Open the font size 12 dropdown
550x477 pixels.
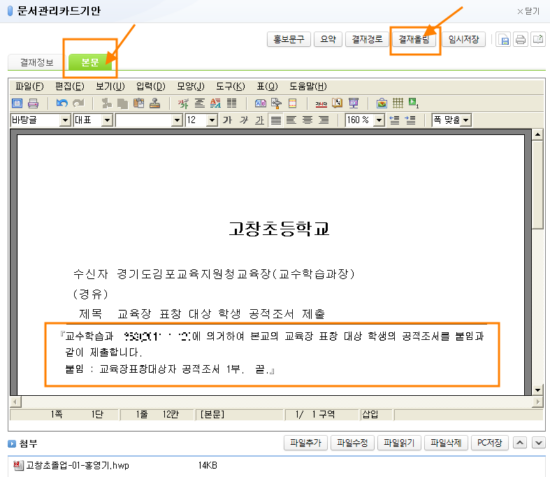click(212, 120)
